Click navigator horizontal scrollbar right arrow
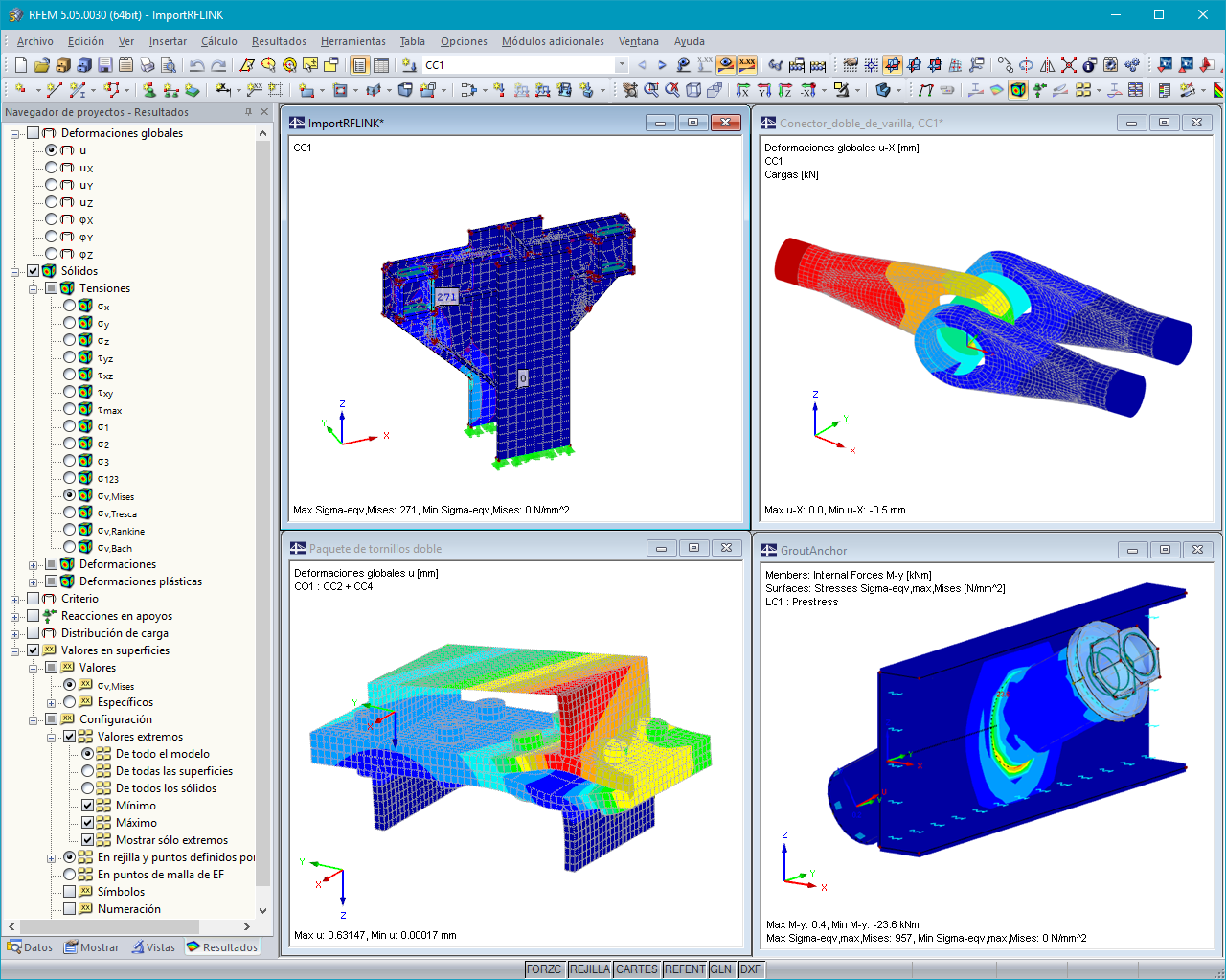This screenshot has height=980, width=1226. 247,926
